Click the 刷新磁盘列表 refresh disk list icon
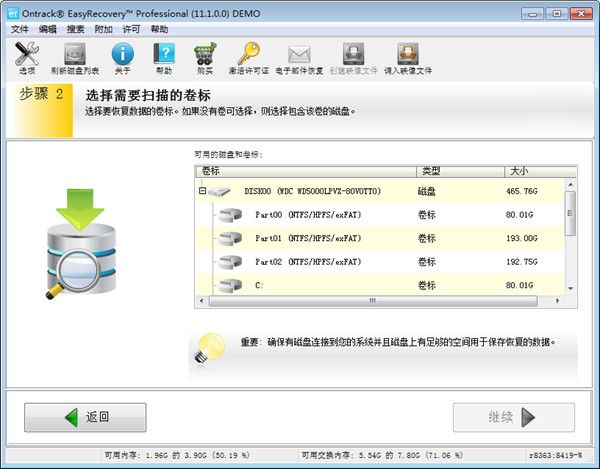This screenshot has width=600, height=469. [75, 54]
